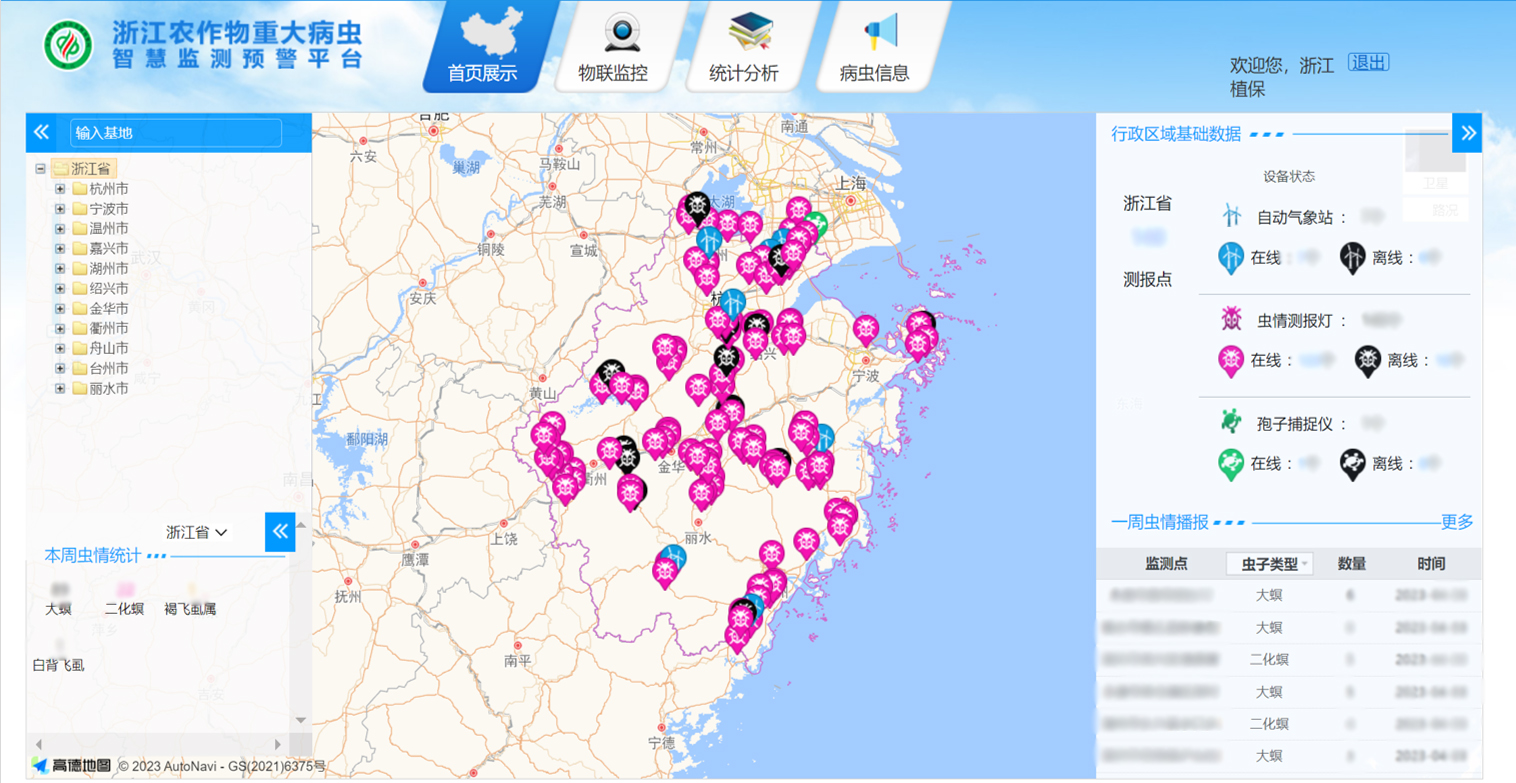Click 更多 for weekly pest reports
Screen dimensions: 1516x783
pyautogui.click(x=1456, y=522)
